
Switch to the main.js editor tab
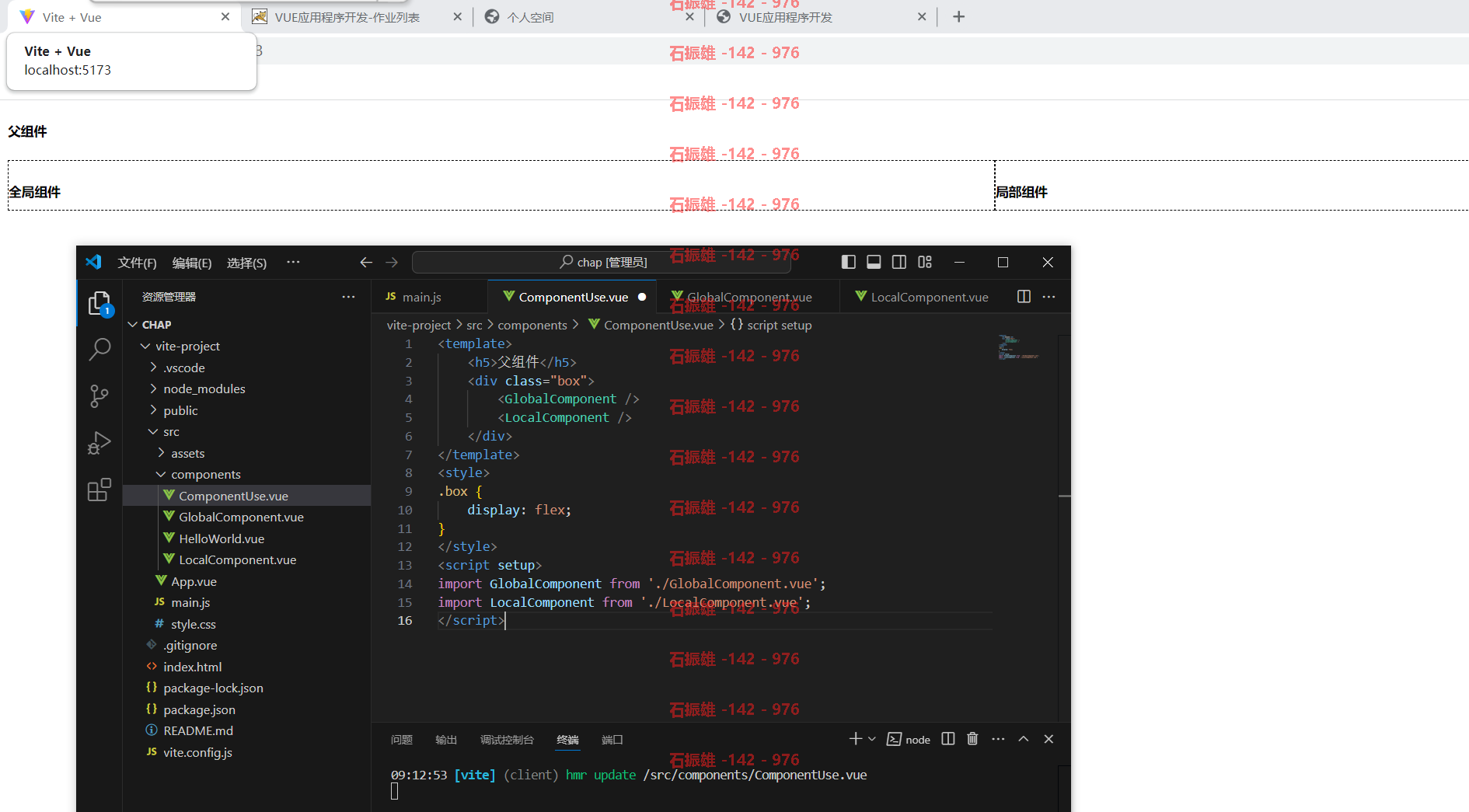tap(423, 297)
